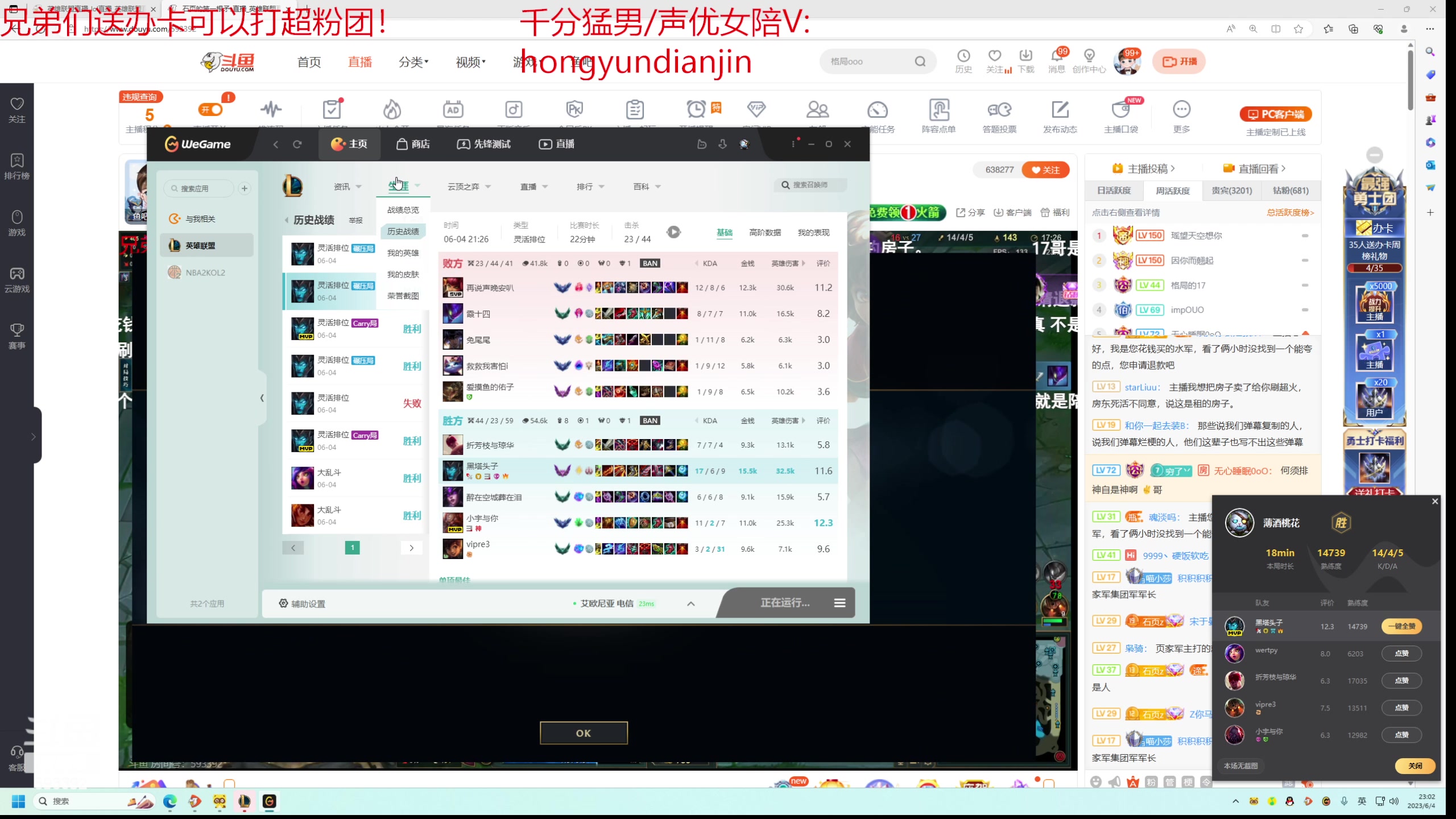Click the WeGame refresh arrow icon
This screenshot has height=819, width=1456.
point(297,144)
